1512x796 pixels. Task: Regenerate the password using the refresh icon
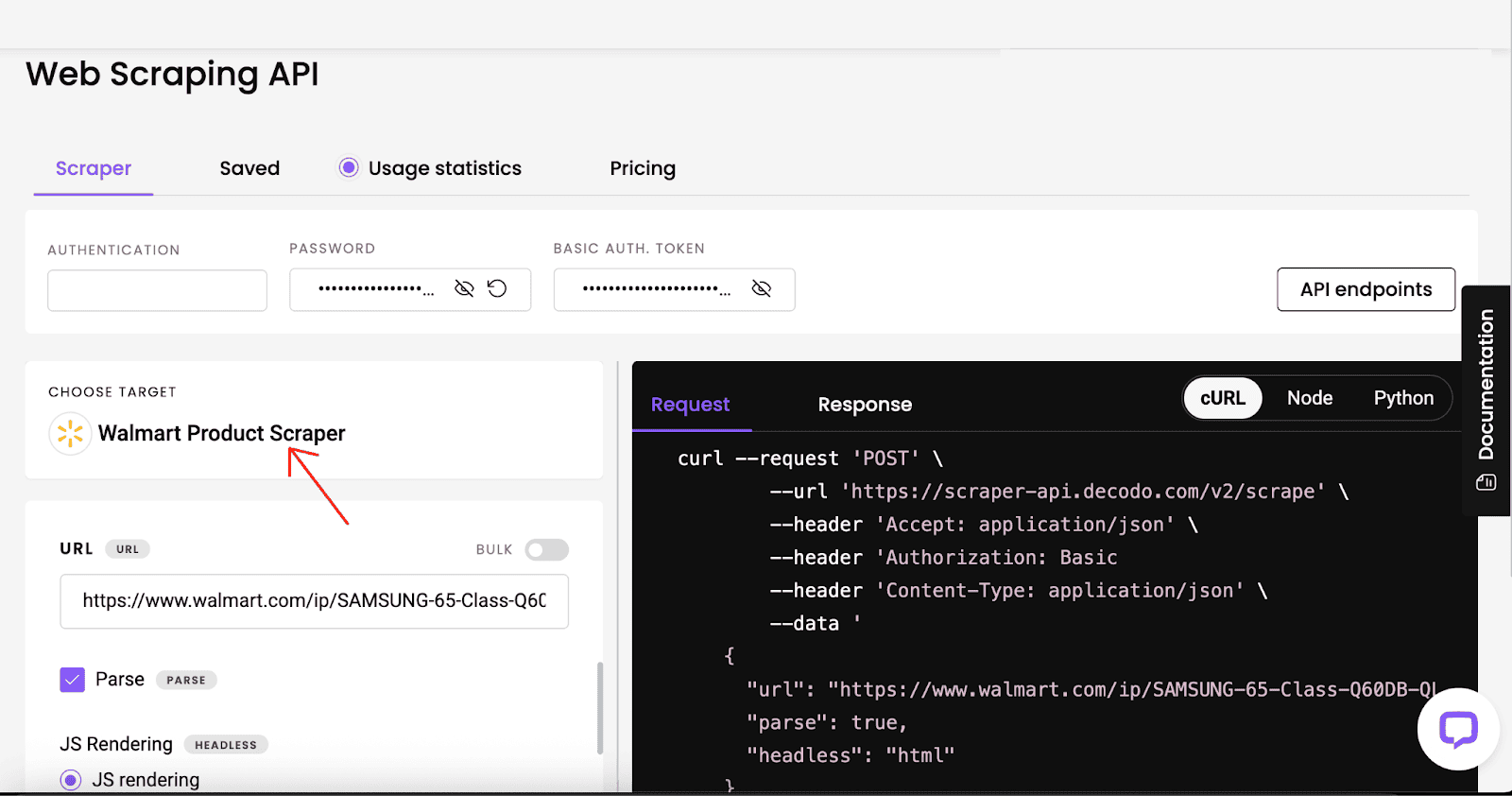[x=497, y=288]
